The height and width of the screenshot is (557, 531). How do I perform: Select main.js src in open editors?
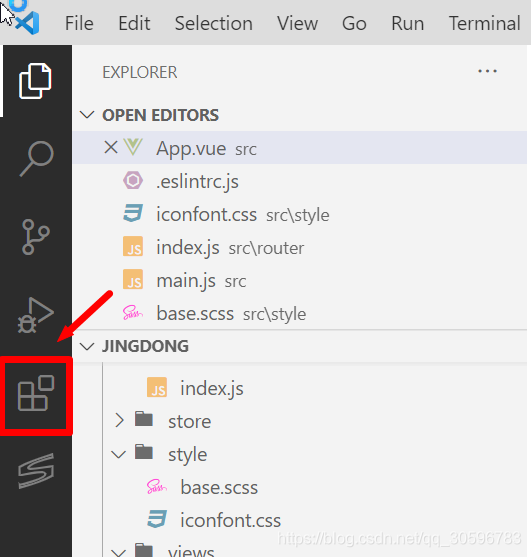point(299,280)
